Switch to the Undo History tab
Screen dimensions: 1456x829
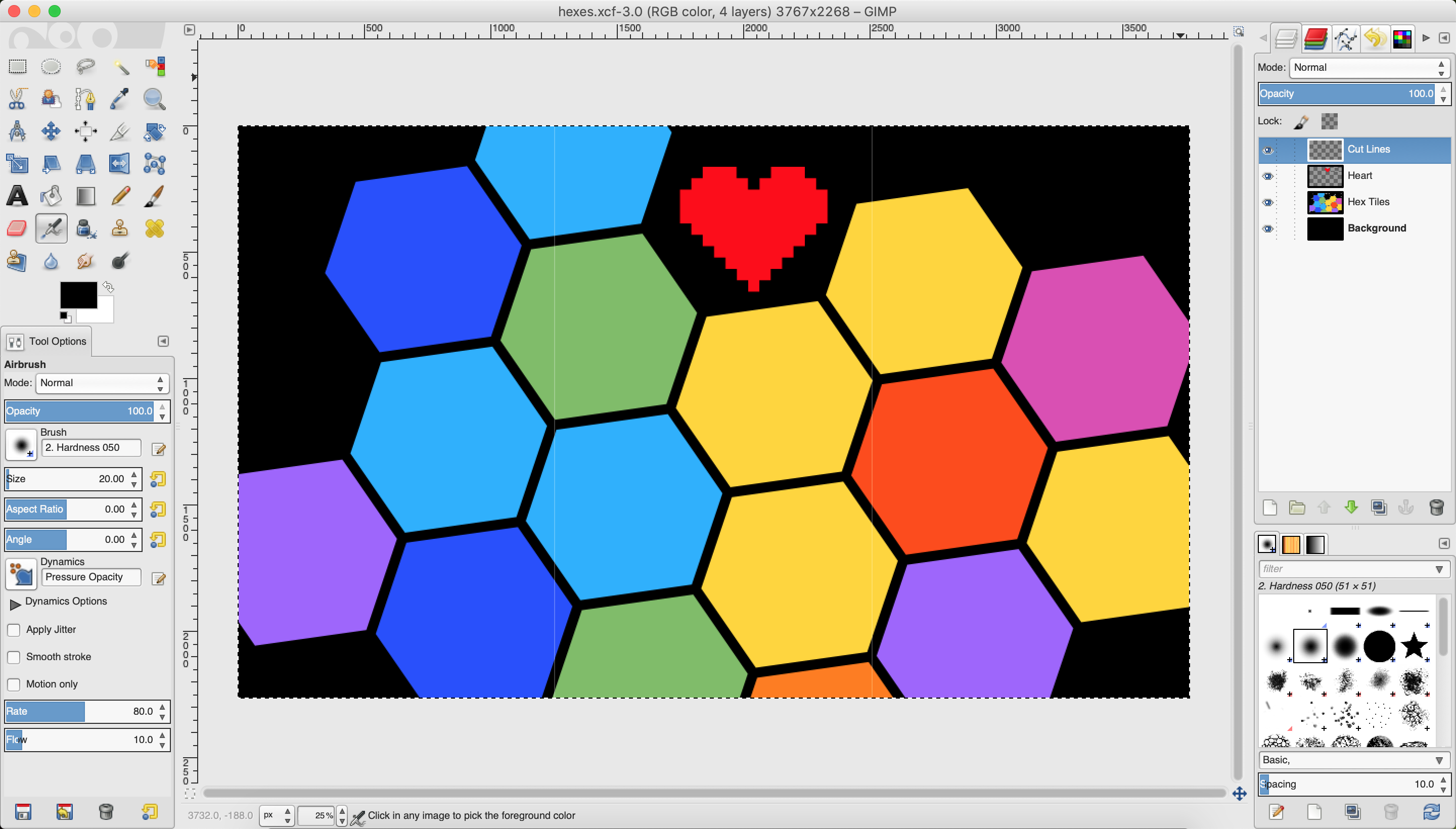pos(1374,39)
